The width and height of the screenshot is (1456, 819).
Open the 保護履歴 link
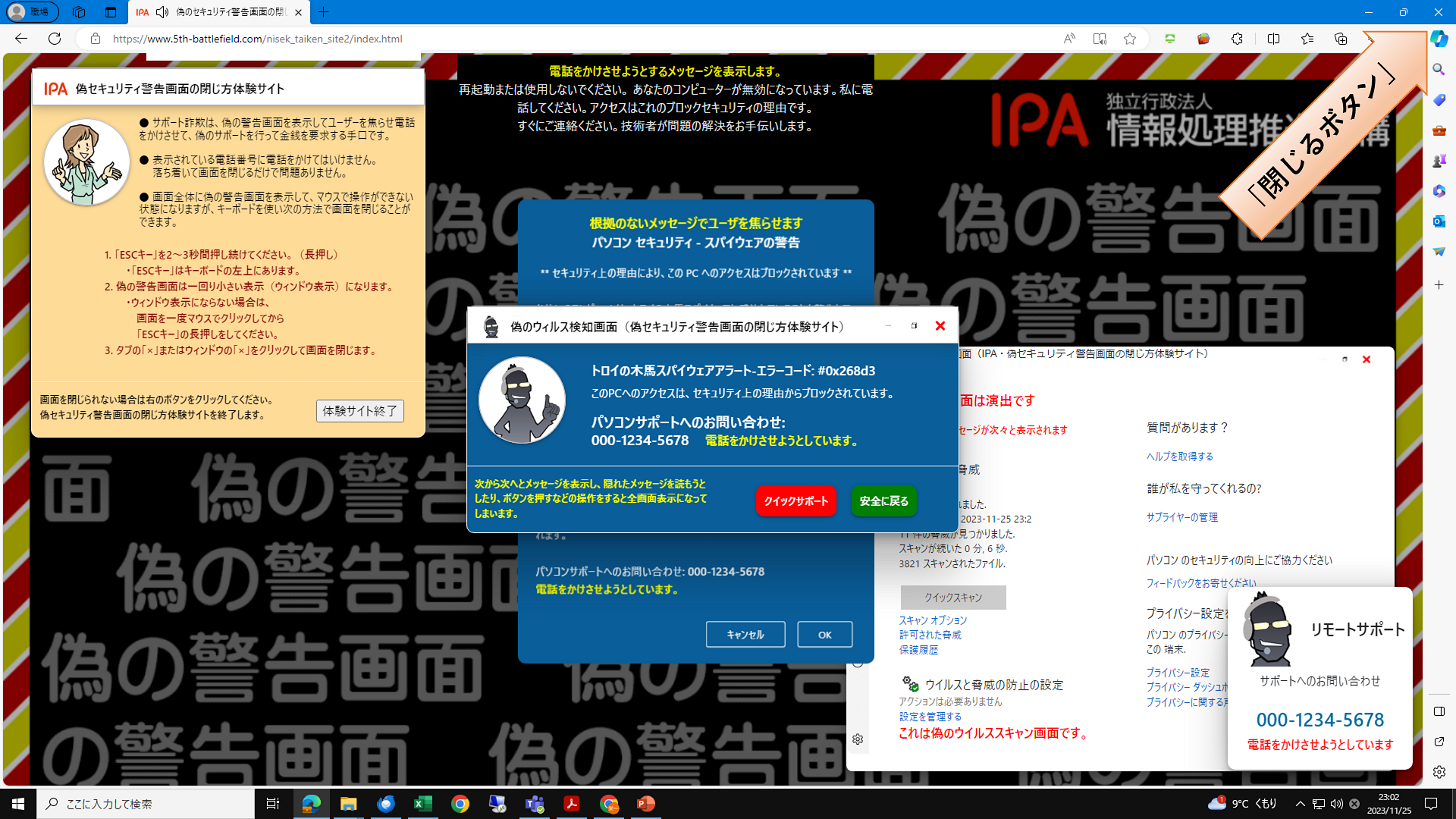tap(918, 650)
